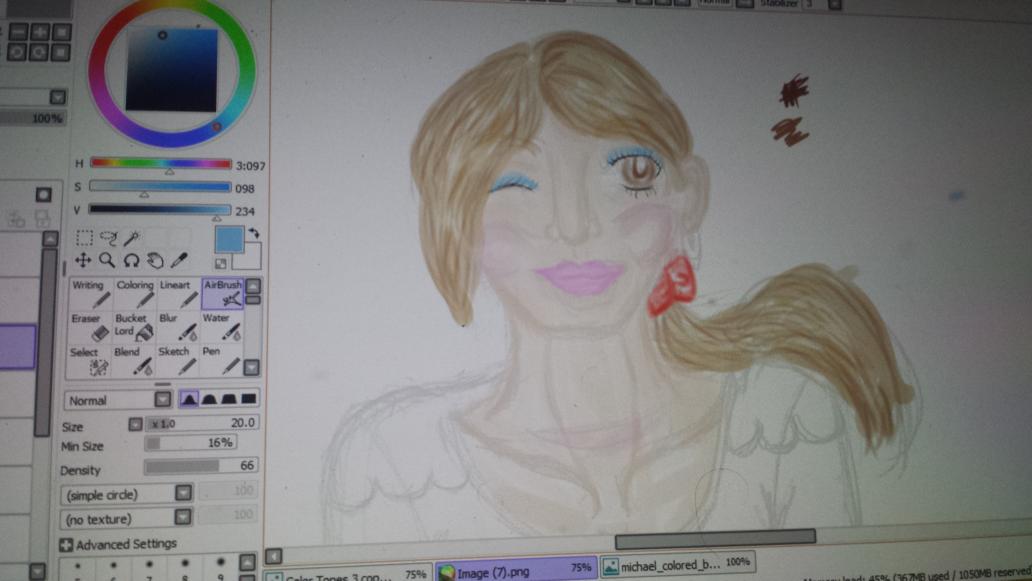Screen dimensions: 1032x581
Task: Choose the Pen tool in tool tray
Action: point(221,361)
